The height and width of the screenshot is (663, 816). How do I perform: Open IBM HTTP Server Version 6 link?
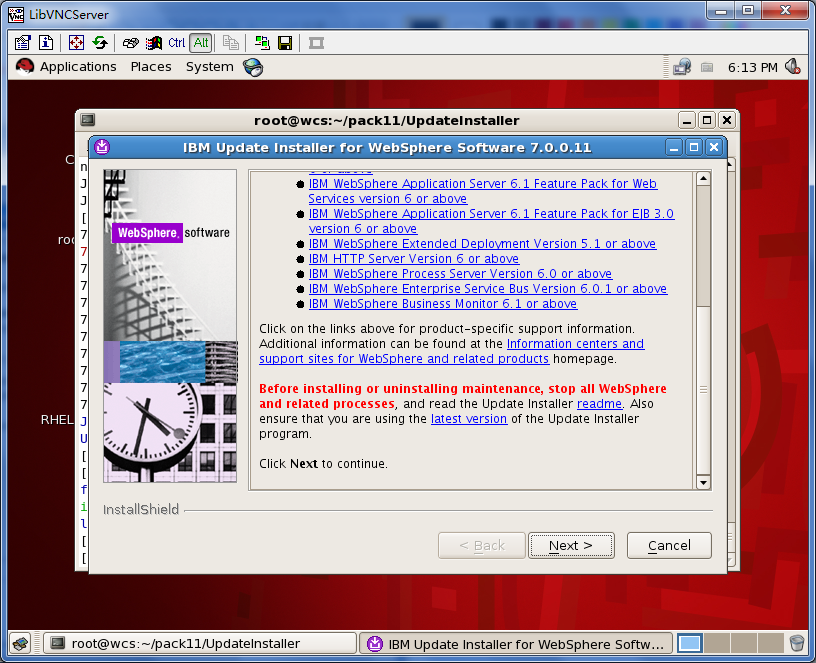[x=414, y=259]
